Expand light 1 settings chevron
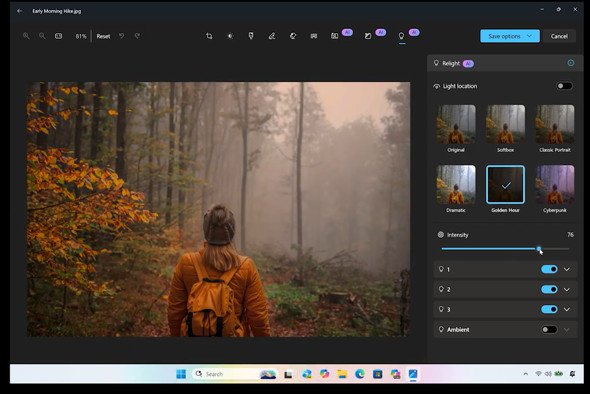Screen dimensions: 590x394 click(567, 269)
